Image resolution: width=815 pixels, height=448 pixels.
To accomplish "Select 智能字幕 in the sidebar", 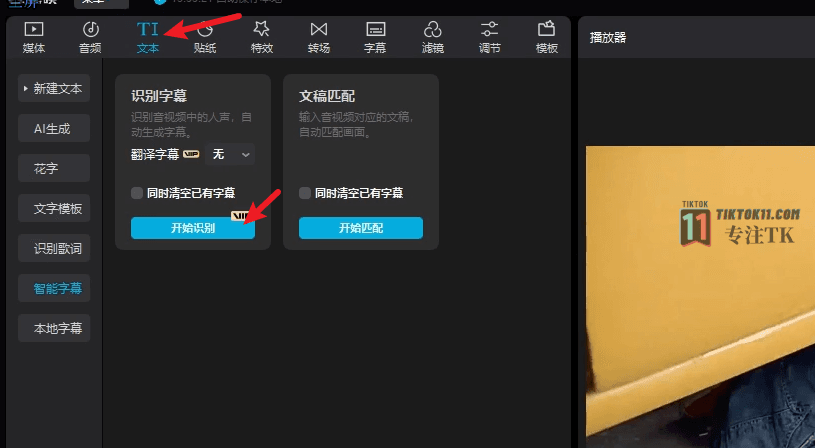I will coord(54,288).
